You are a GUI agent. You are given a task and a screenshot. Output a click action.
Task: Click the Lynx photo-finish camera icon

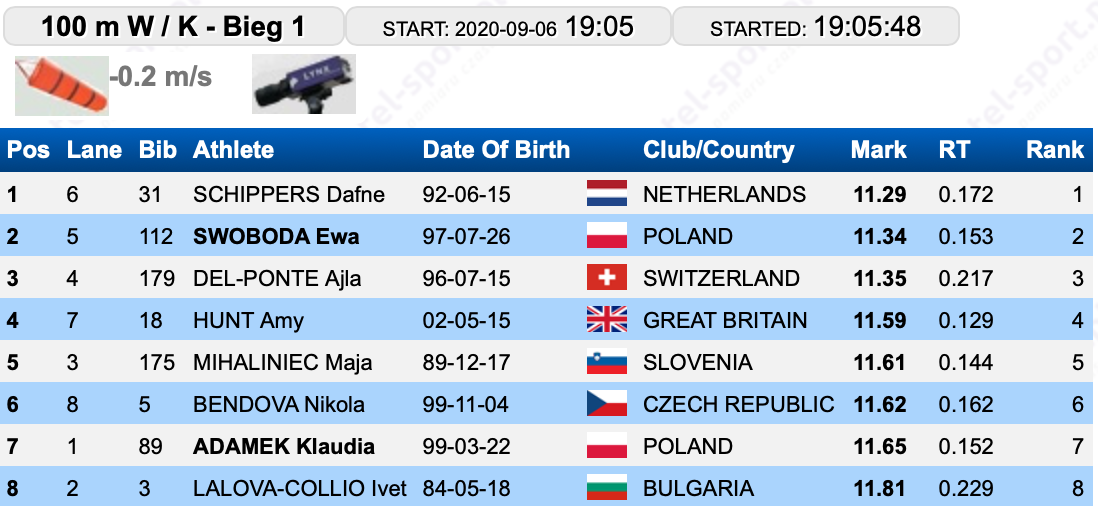304,84
